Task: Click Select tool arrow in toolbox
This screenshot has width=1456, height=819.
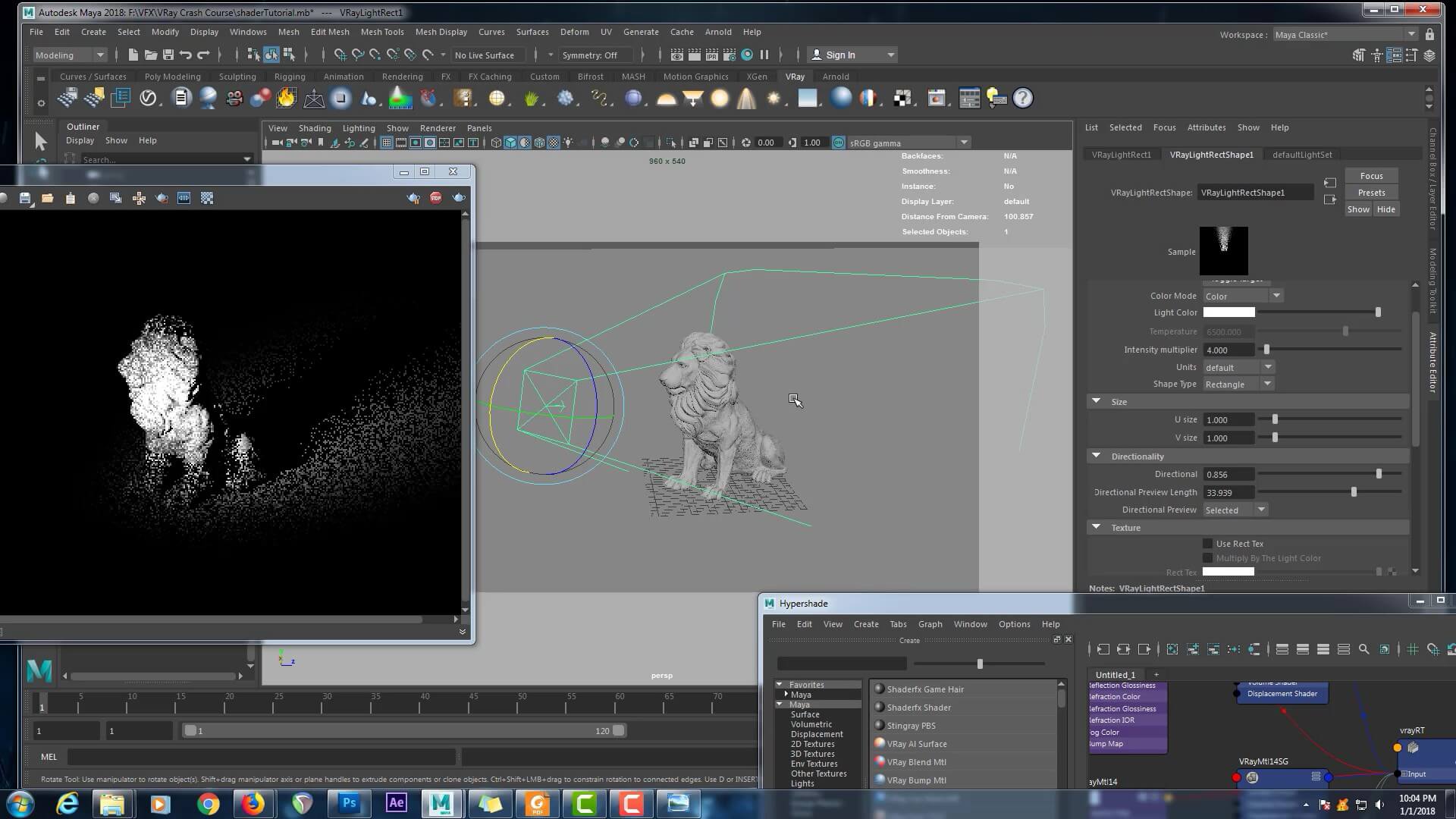Action: (x=41, y=142)
